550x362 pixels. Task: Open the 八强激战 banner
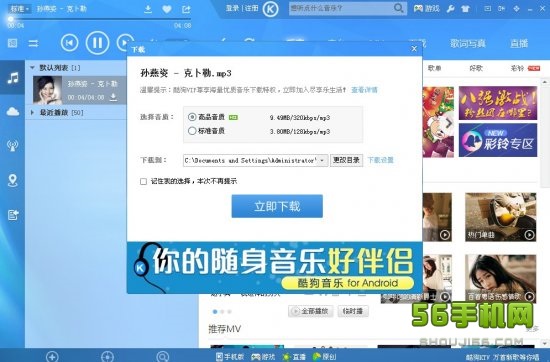498,103
